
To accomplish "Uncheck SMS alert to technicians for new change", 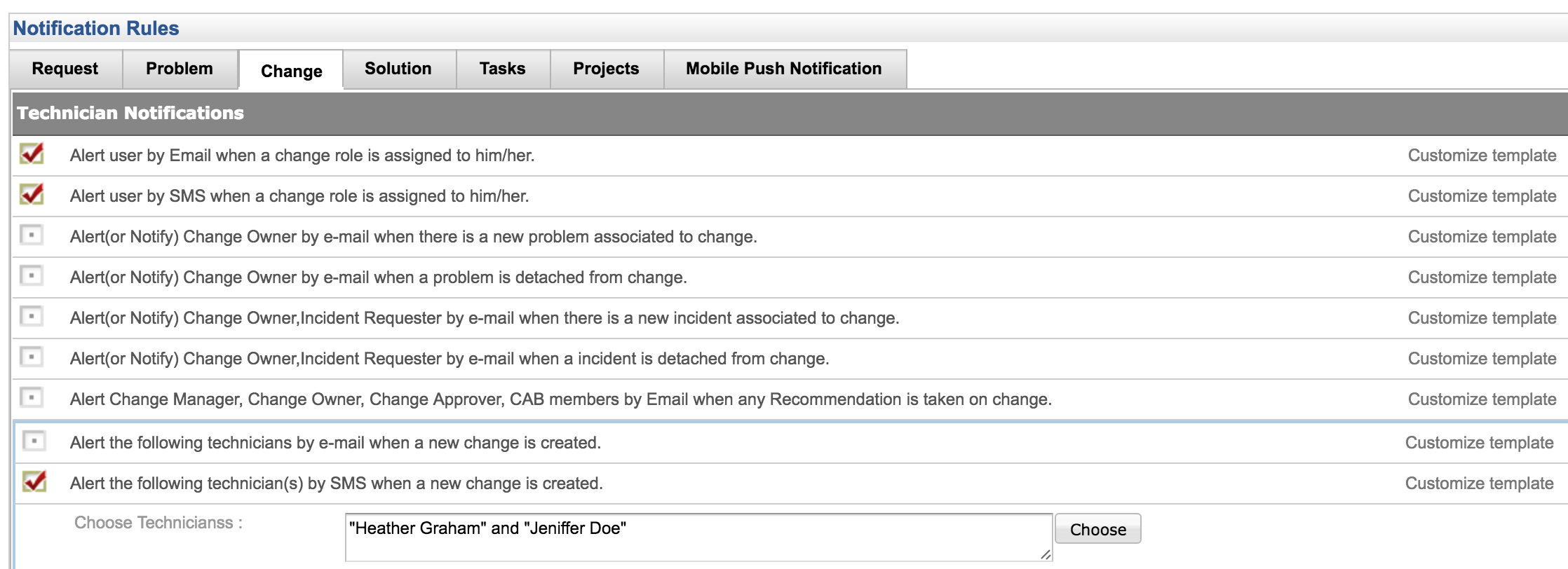I will [34, 481].
